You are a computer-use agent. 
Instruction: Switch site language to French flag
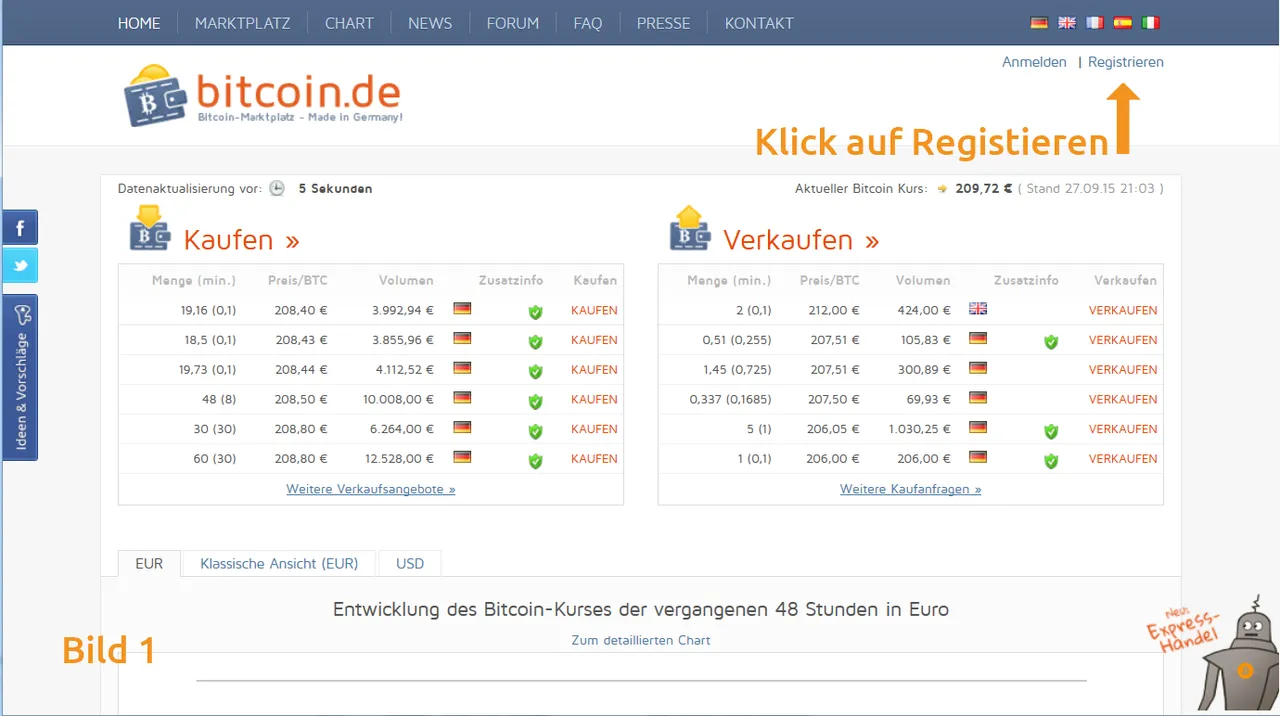1095,23
